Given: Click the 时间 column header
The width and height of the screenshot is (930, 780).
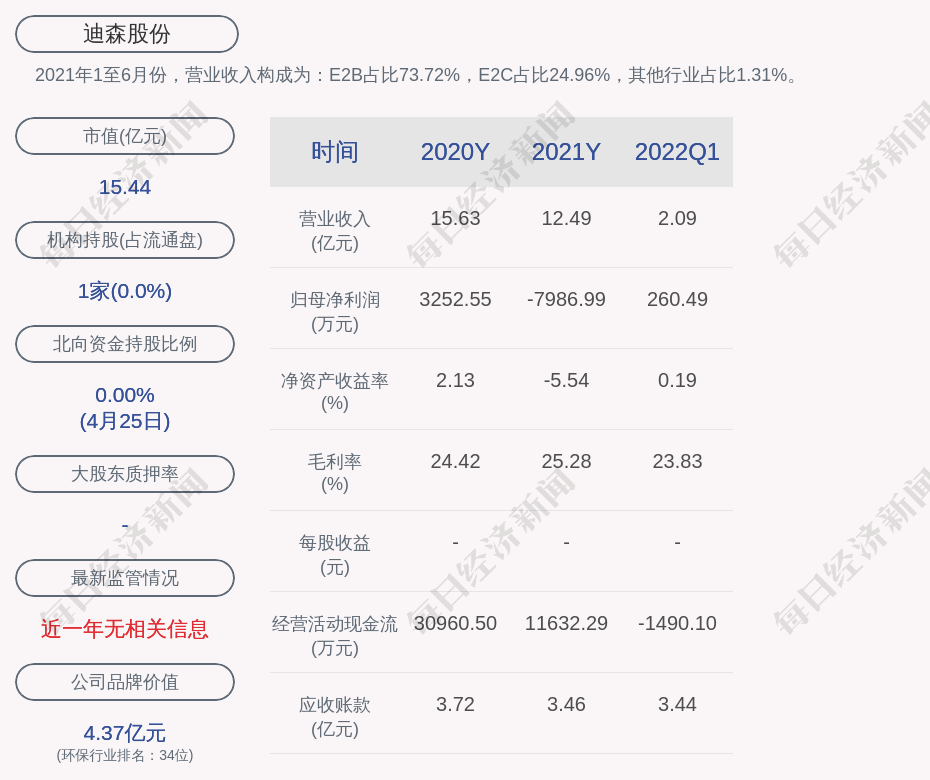Looking at the screenshot, I should (335, 152).
